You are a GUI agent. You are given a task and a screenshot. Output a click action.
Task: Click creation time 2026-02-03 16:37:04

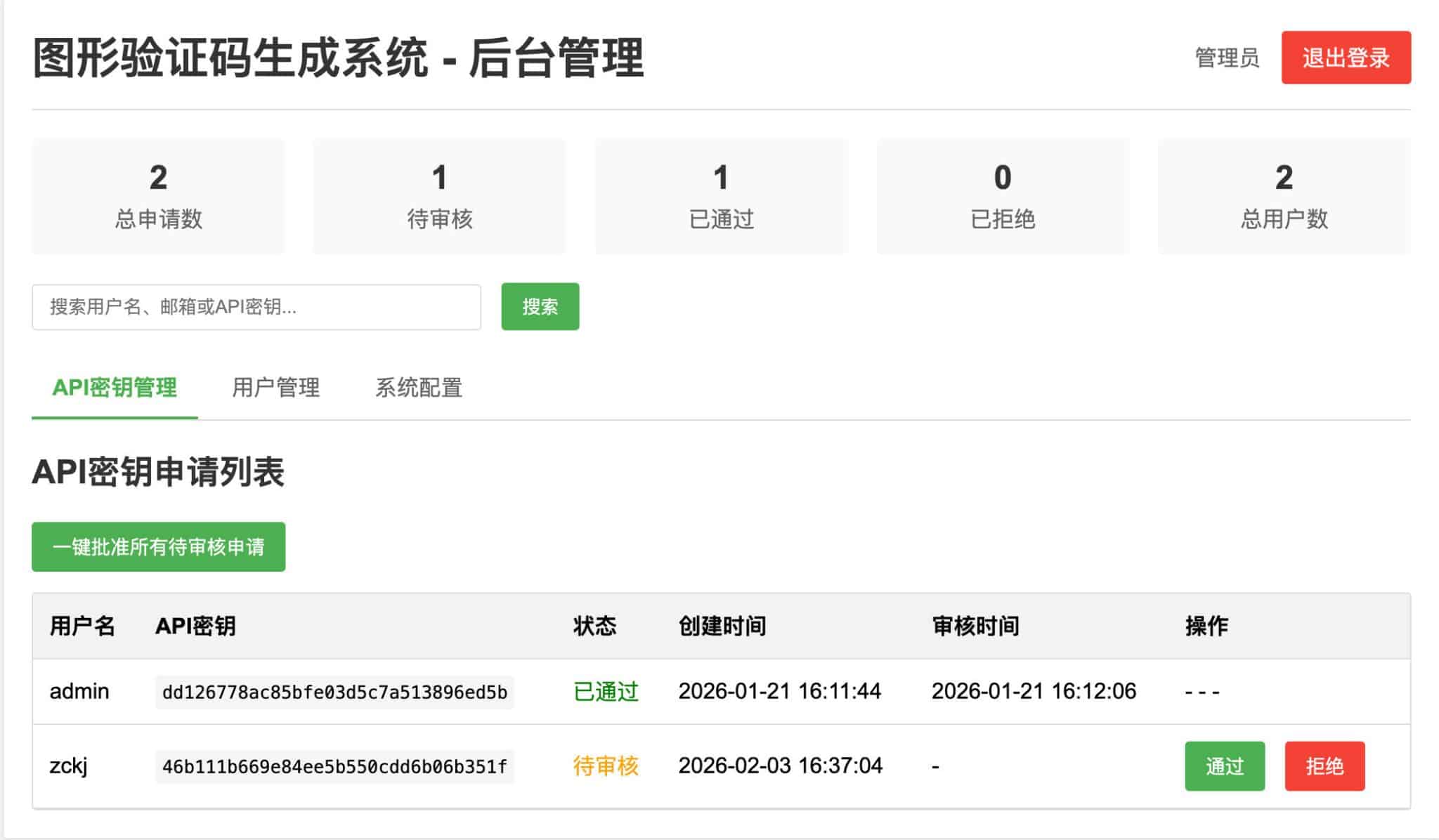(780, 766)
